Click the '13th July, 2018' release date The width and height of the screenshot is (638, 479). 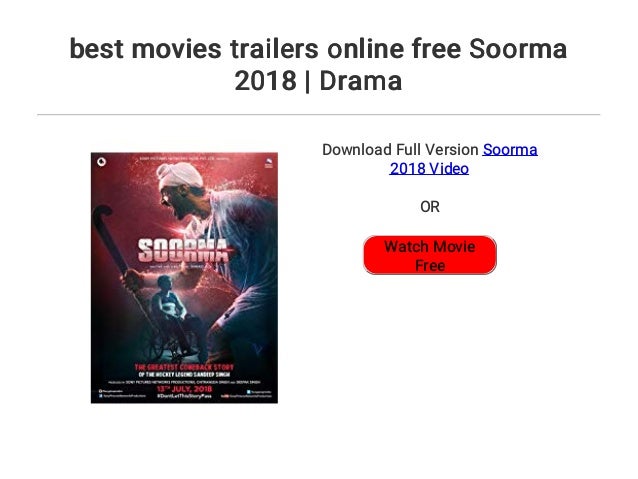tap(184, 389)
